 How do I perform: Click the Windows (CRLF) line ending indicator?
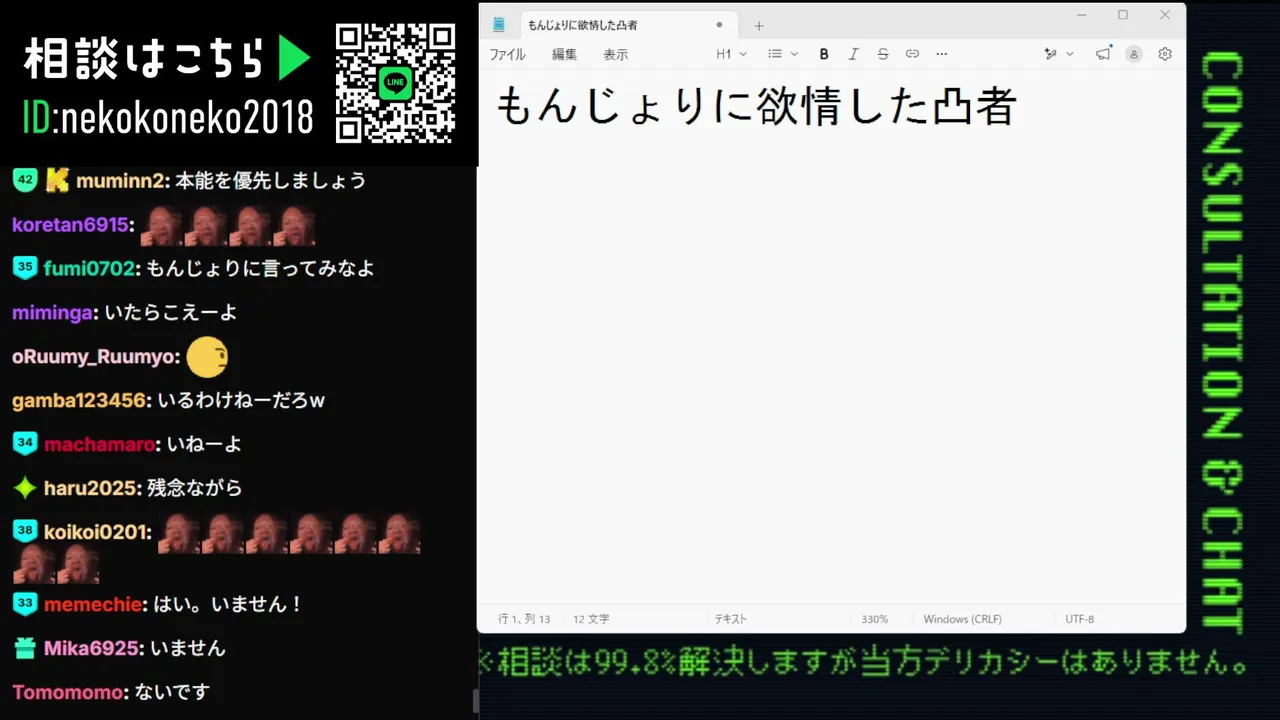962,619
